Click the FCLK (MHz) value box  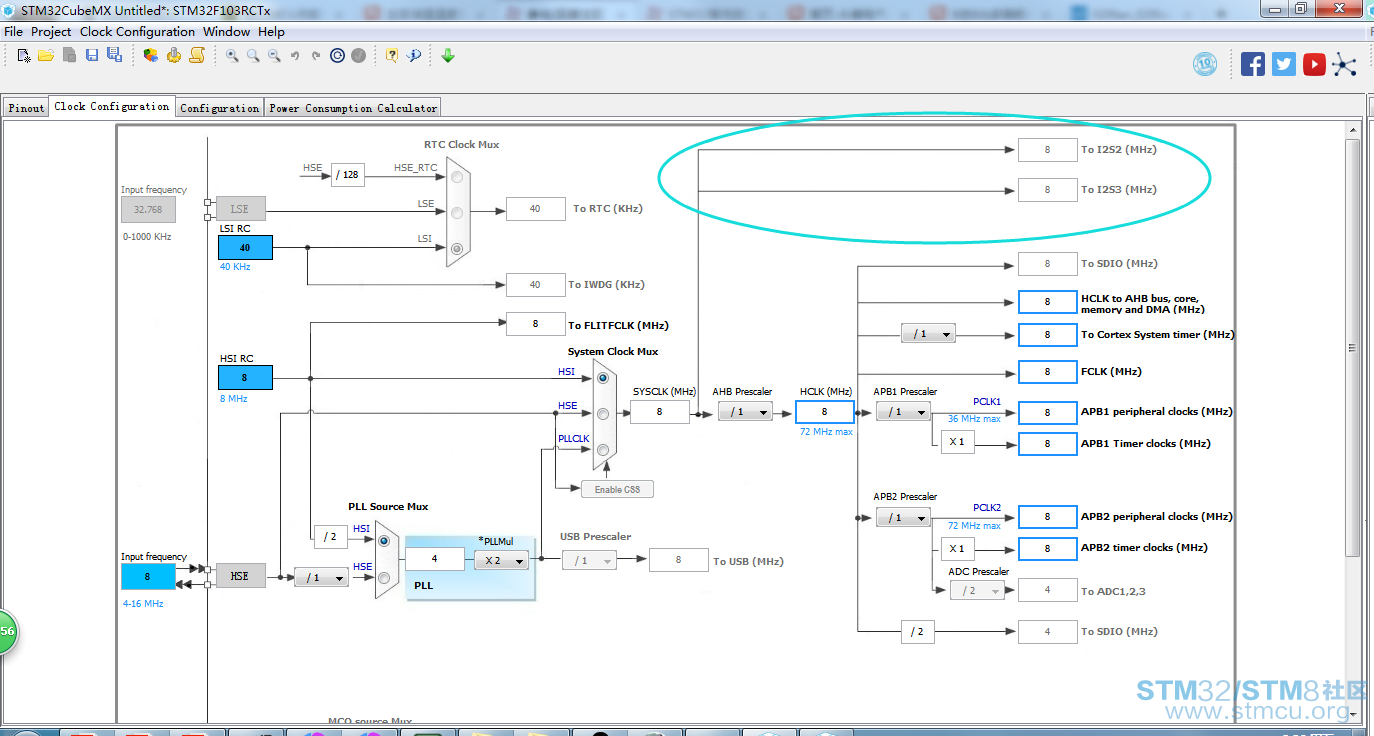click(x=1047, y=372)
